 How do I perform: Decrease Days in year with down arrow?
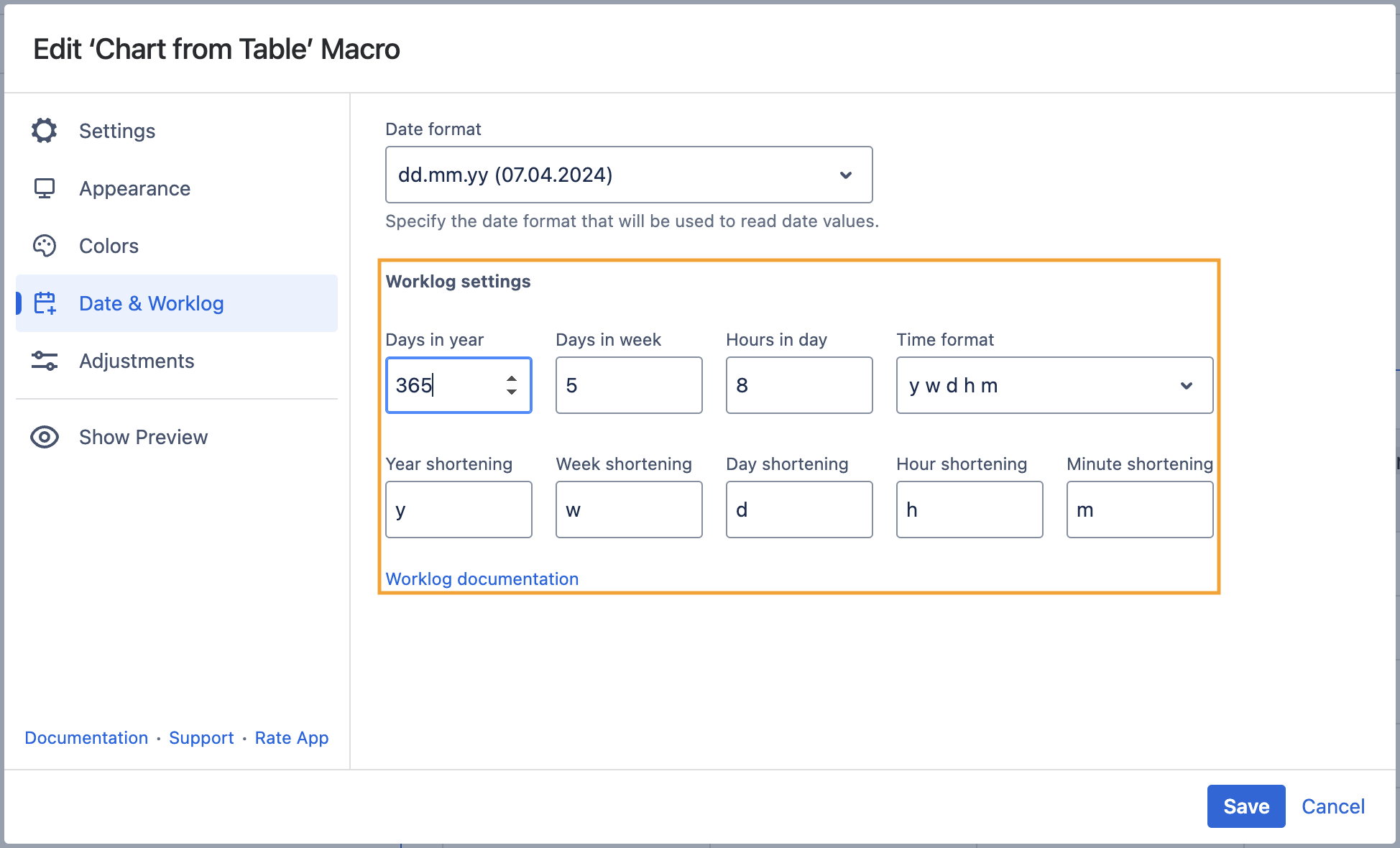pos(512,392)
